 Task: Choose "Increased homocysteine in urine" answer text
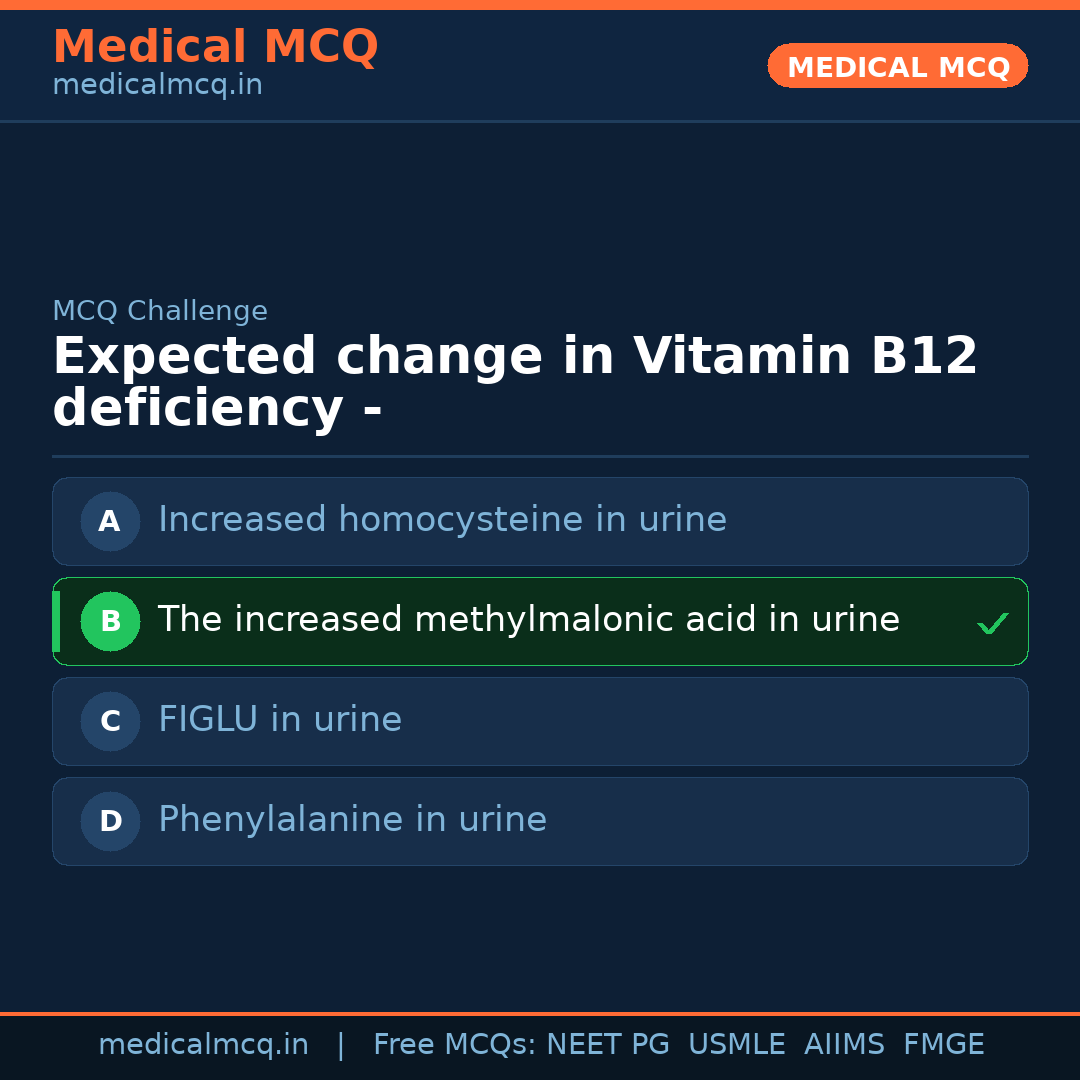[x=442, y=520]
